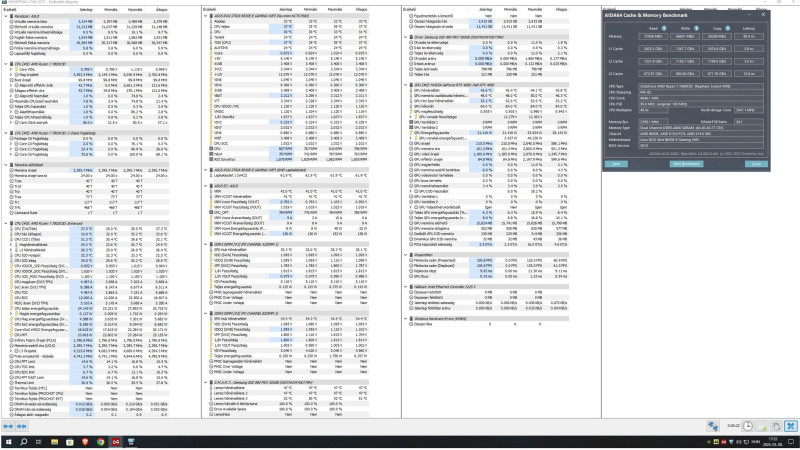Open the notification center in the tray
The width and height of the screenshot is (800, 450).
(791, 442)
